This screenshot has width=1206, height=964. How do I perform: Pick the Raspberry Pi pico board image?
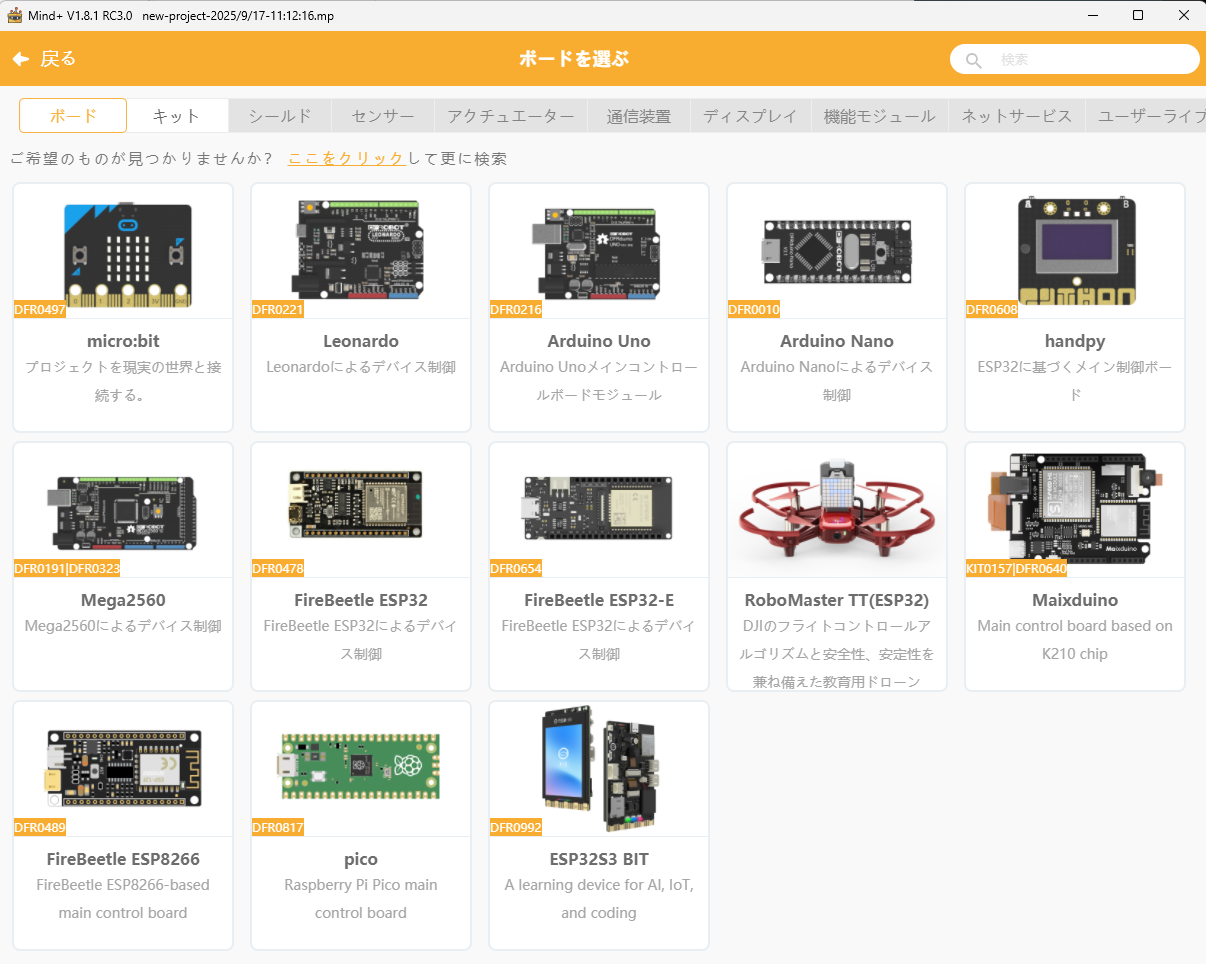pyautogui.click(x=360, y=768)
